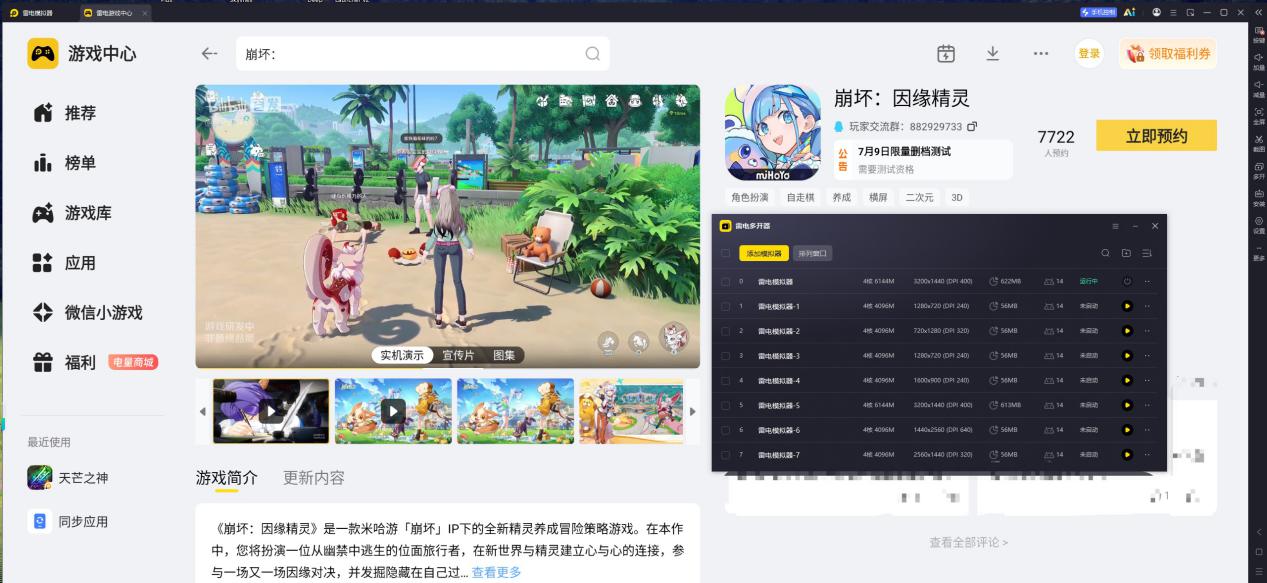1267x583 pixels.
Task: Open the 设置 settings icon in right sidebar
Action: (1259, 222)
